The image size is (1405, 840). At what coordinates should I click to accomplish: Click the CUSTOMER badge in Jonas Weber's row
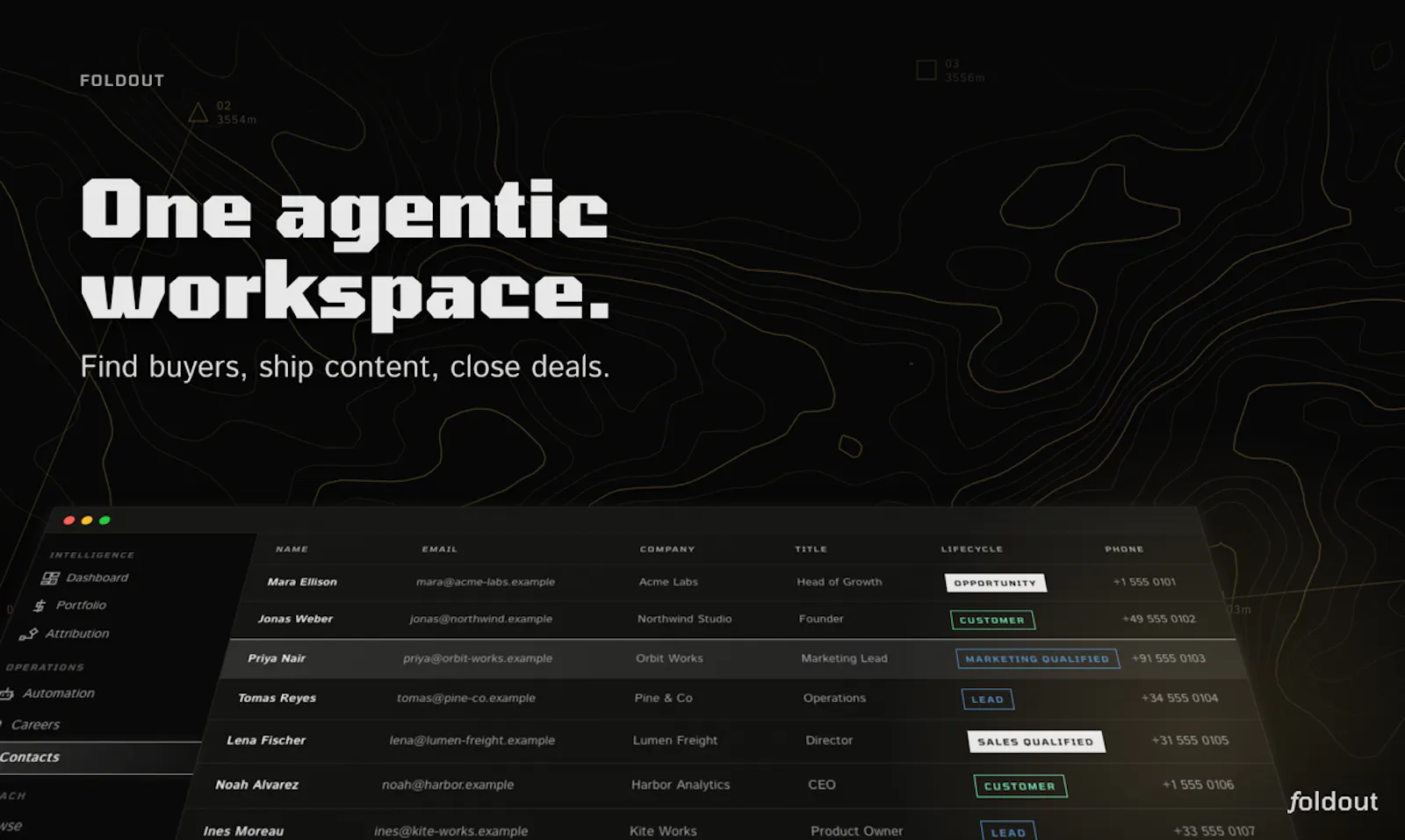coord(992,620)
